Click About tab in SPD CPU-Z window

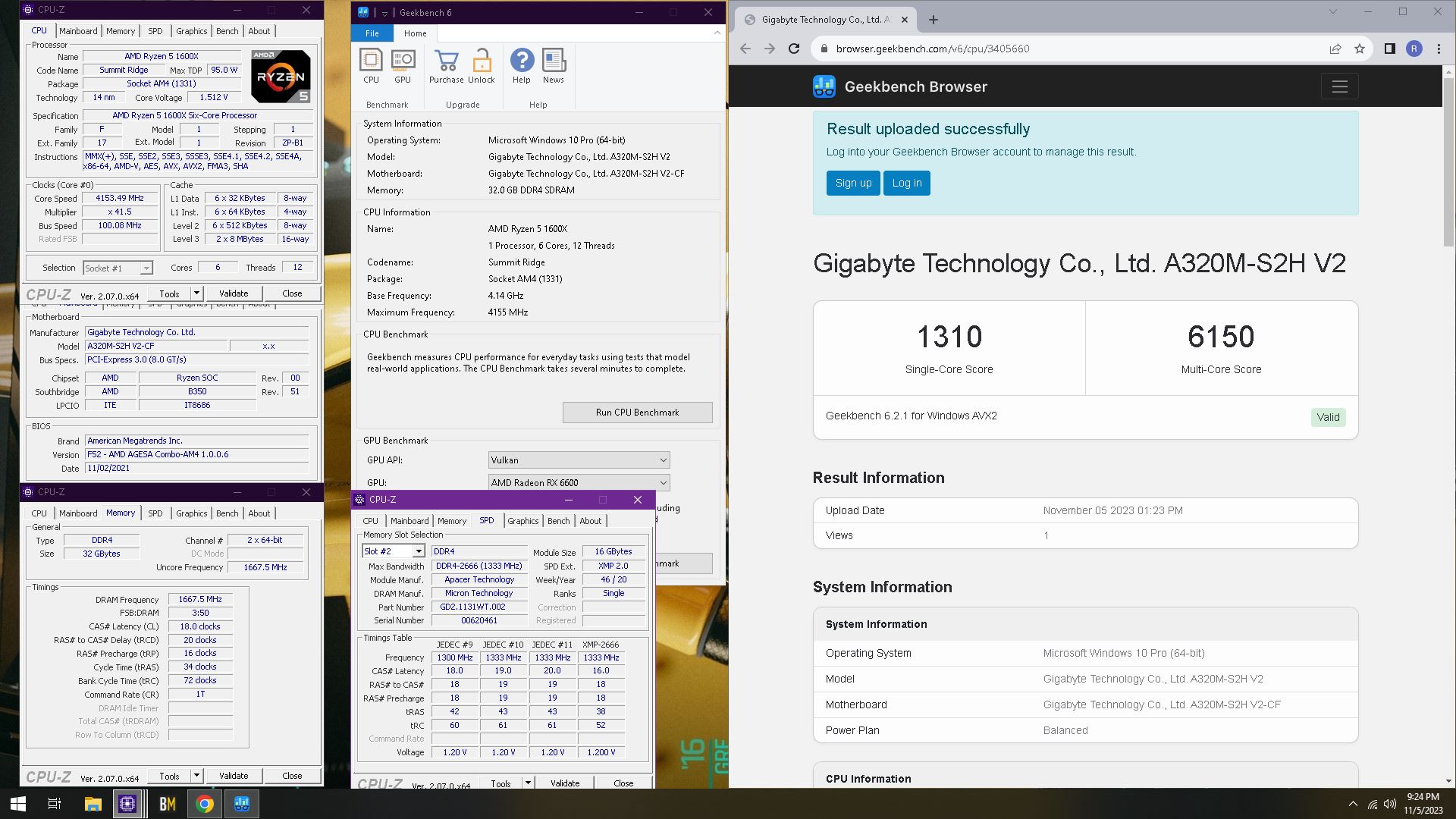590,521
